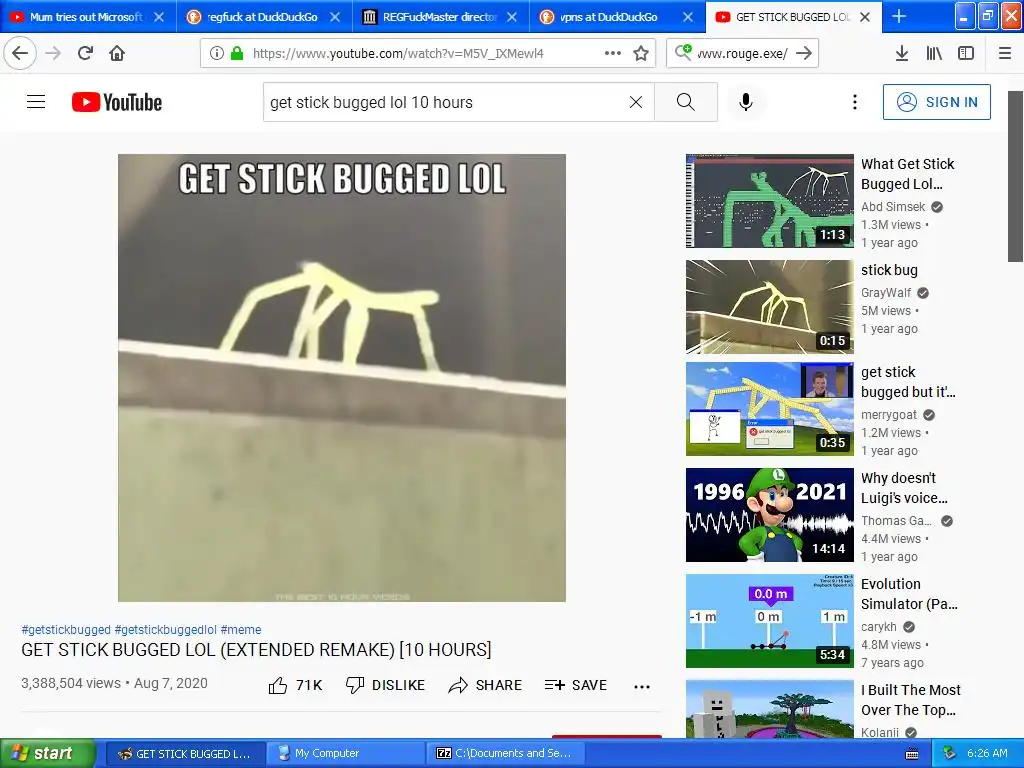This screenshot has height=768, width=1024.
Task: Switch to the 'Mum tries out Microsoft' tab
Action: [88, 17]
